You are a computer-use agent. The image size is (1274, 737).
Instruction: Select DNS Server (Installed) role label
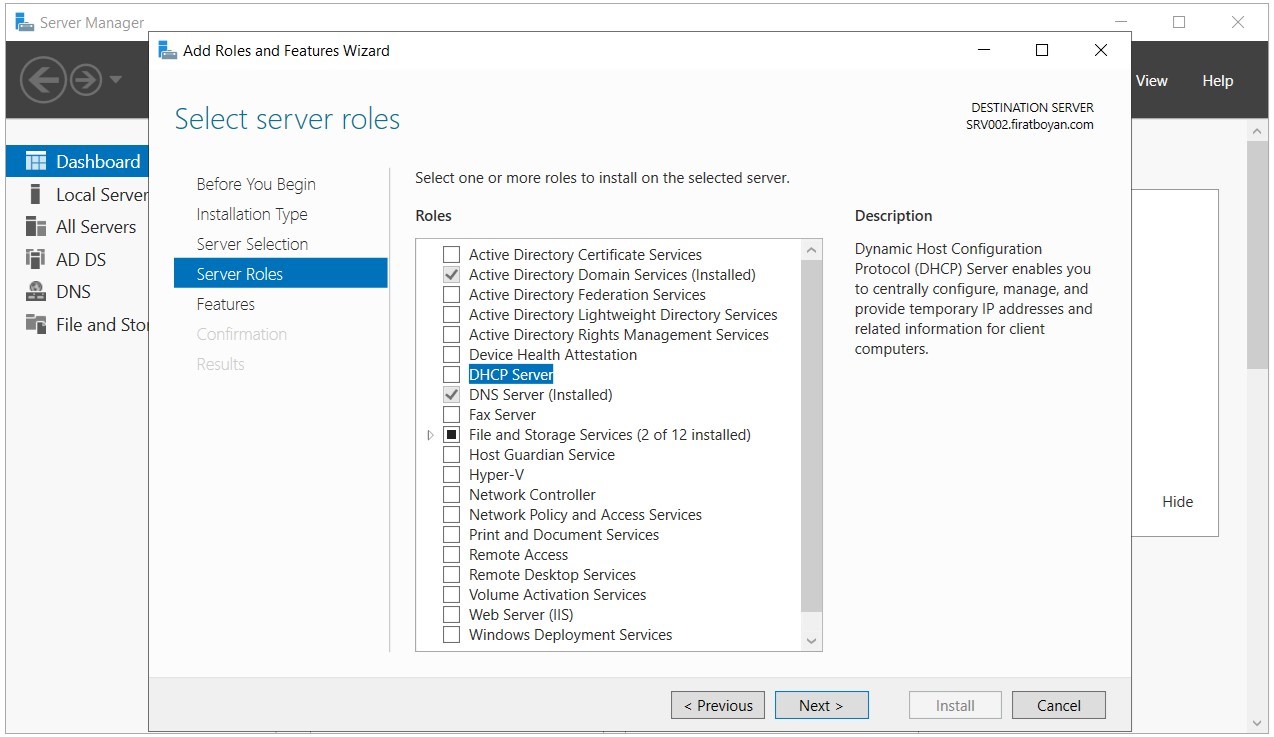(541, 395)
